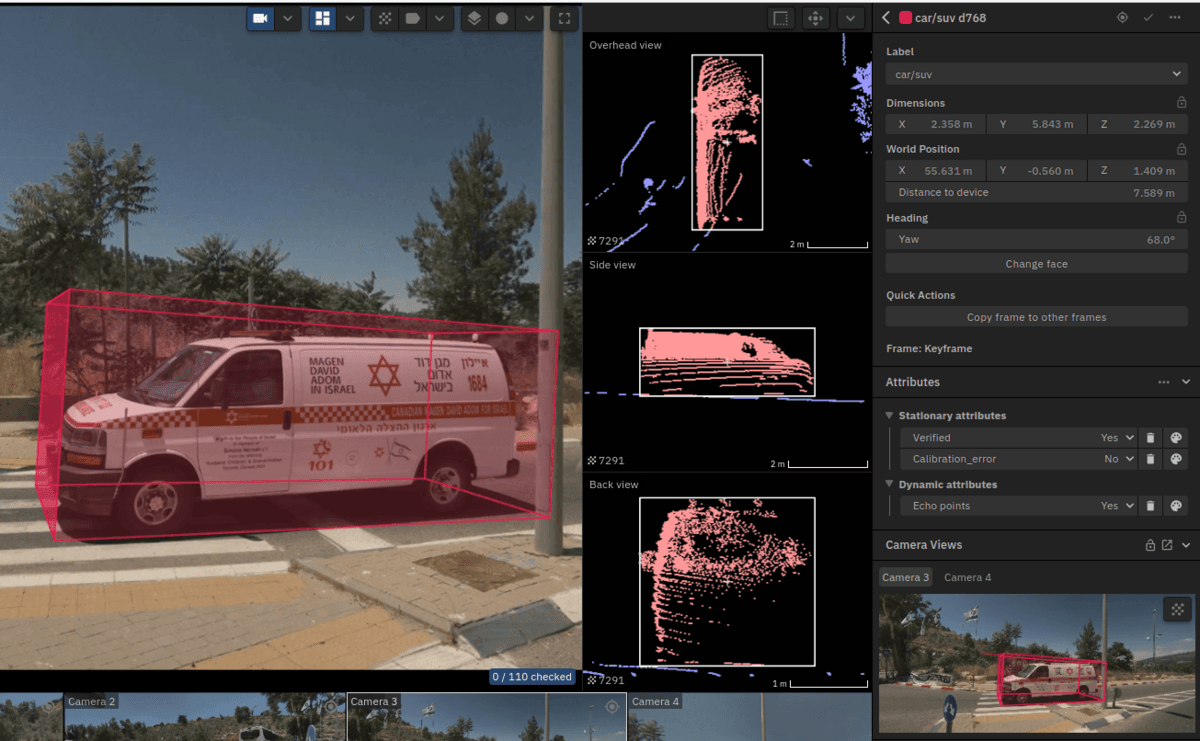Select the dashed rectangle selection tool
Viewport: 1200px width, 741px height.
[x=781, y=18]
